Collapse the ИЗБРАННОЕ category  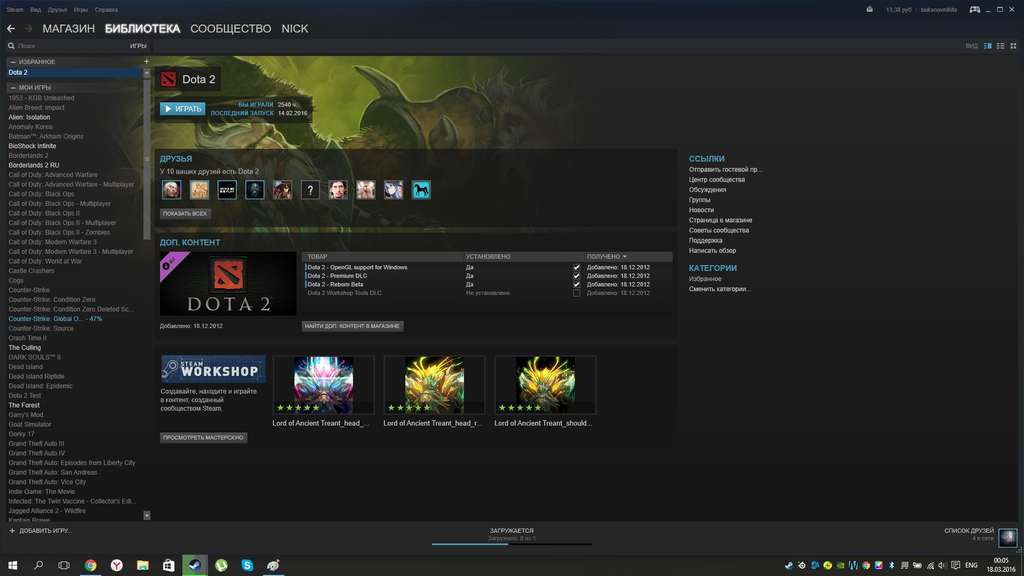[13, 62]
